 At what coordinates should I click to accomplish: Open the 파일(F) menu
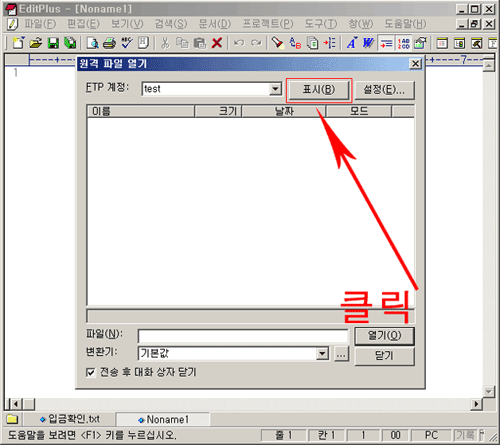40,24
